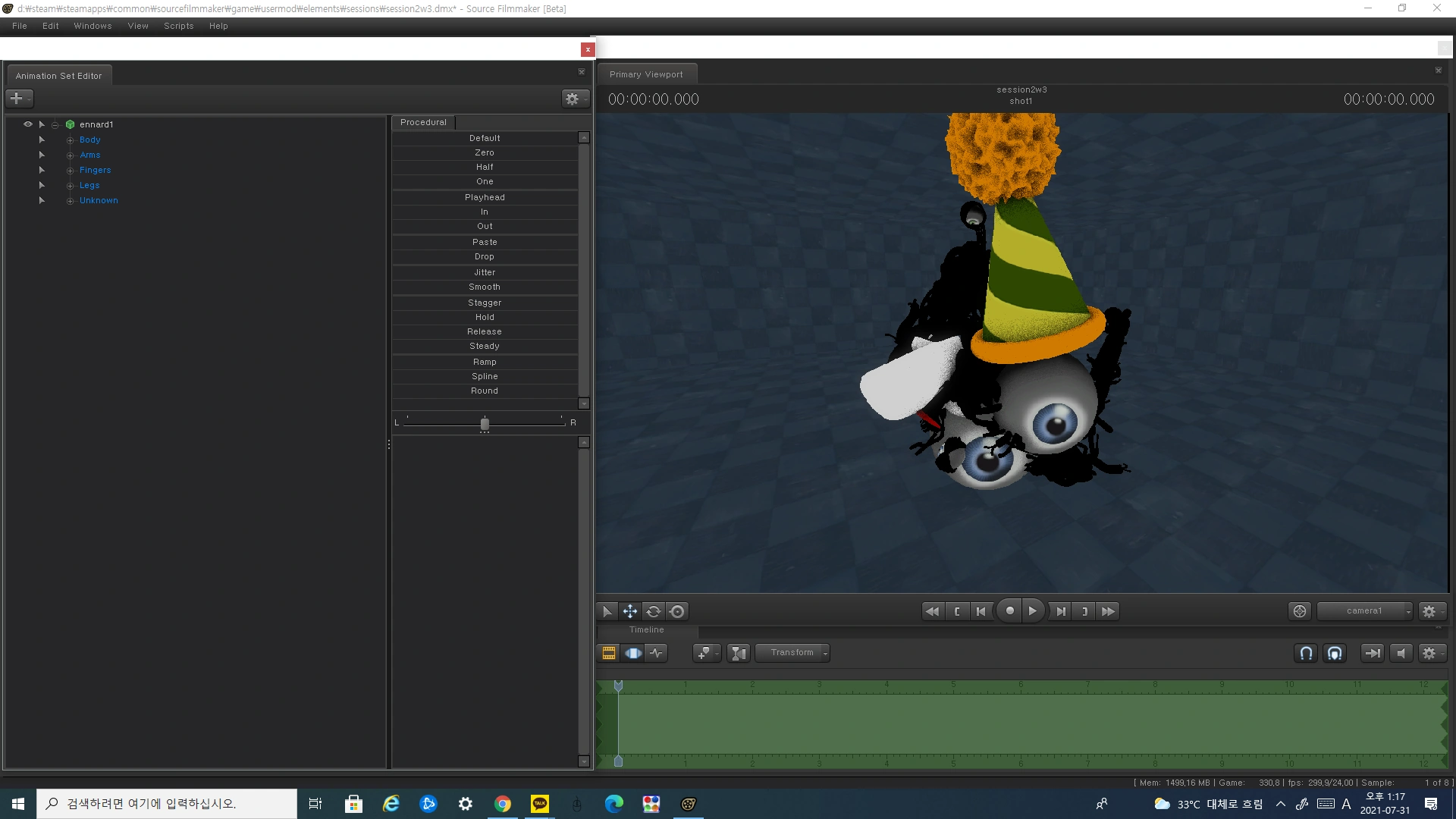This screenshot has width=1456, height=819.
Task: Switch to the graph editor mode
Action: 656,653
